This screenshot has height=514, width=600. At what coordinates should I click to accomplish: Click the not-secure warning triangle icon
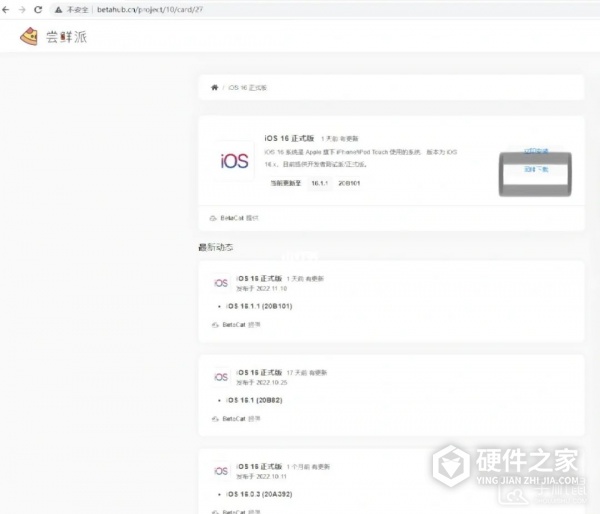point(58,10)
